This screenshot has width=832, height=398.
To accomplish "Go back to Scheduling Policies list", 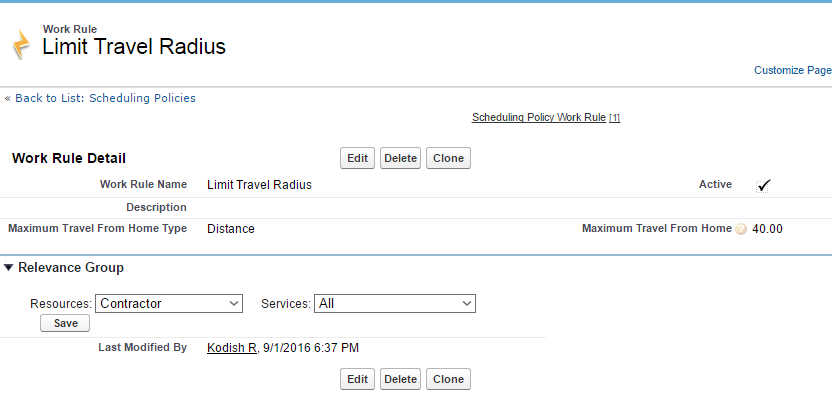I will point(106,98).
